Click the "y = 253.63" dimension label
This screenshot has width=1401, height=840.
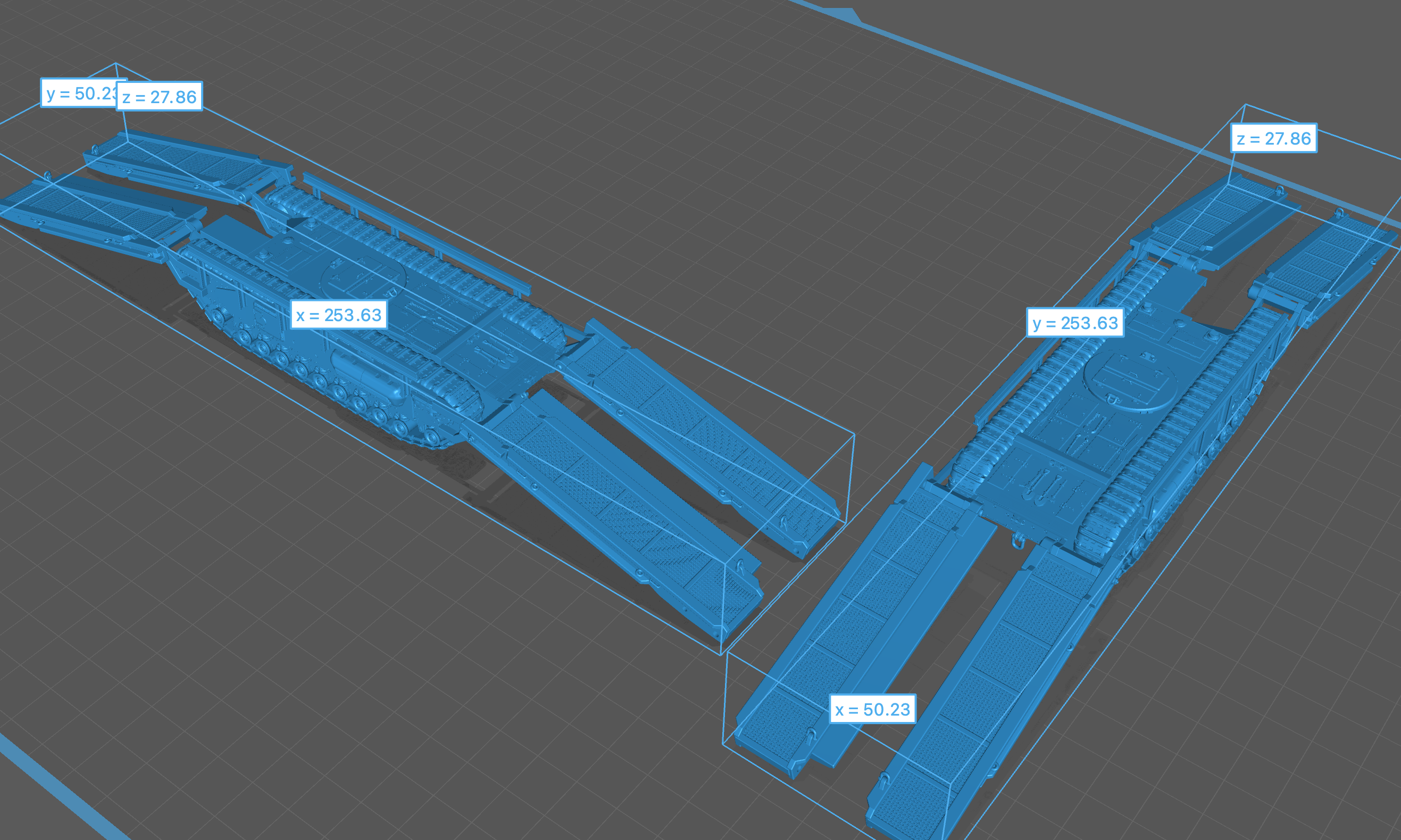coord(1075,323)
